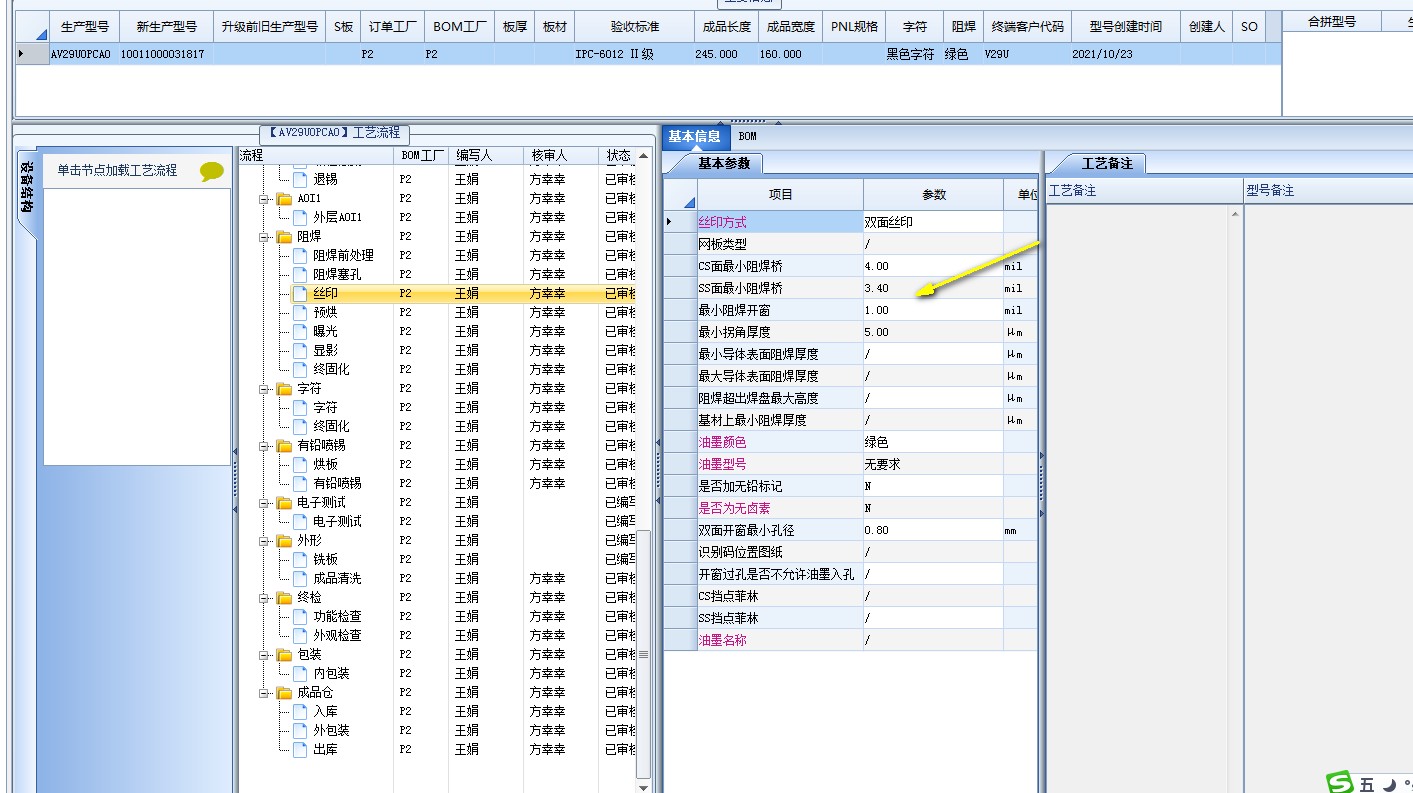Screen dimensions: 1413x793
Task: Click the 油墨颜色 value 绿色
Action: (x=933, y=442)
